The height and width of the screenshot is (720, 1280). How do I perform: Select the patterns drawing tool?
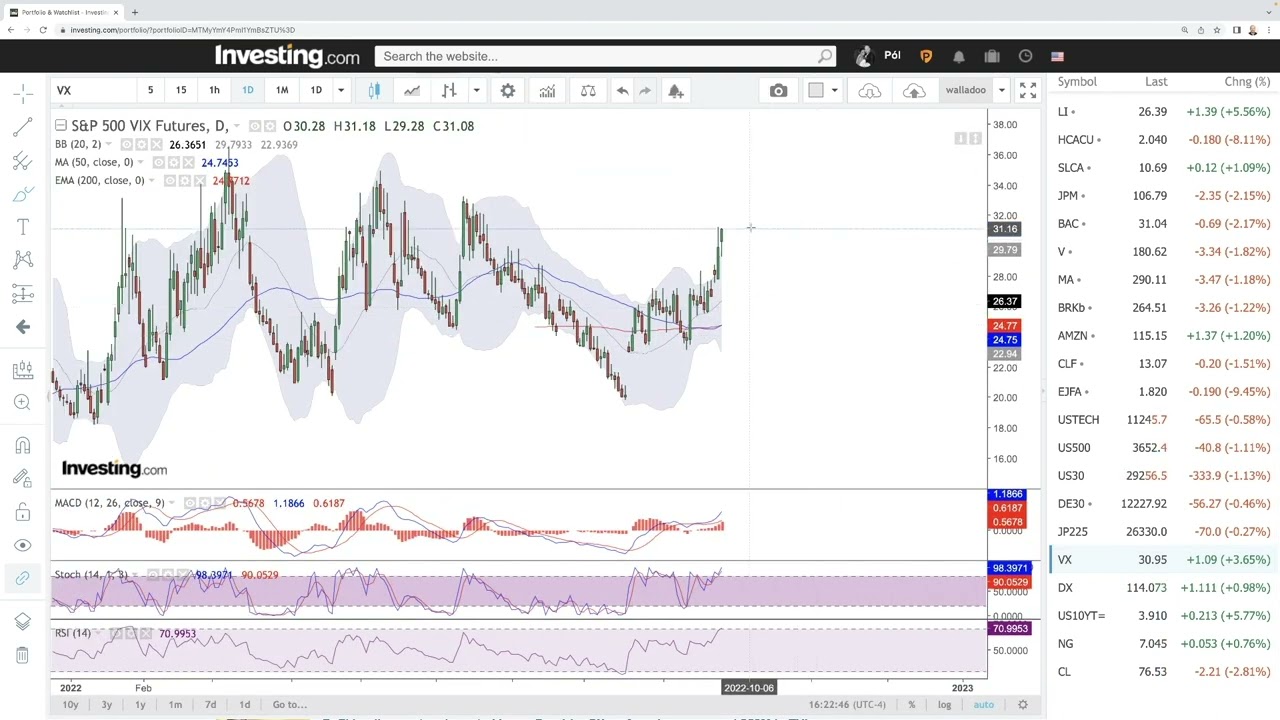pos(22,260)
